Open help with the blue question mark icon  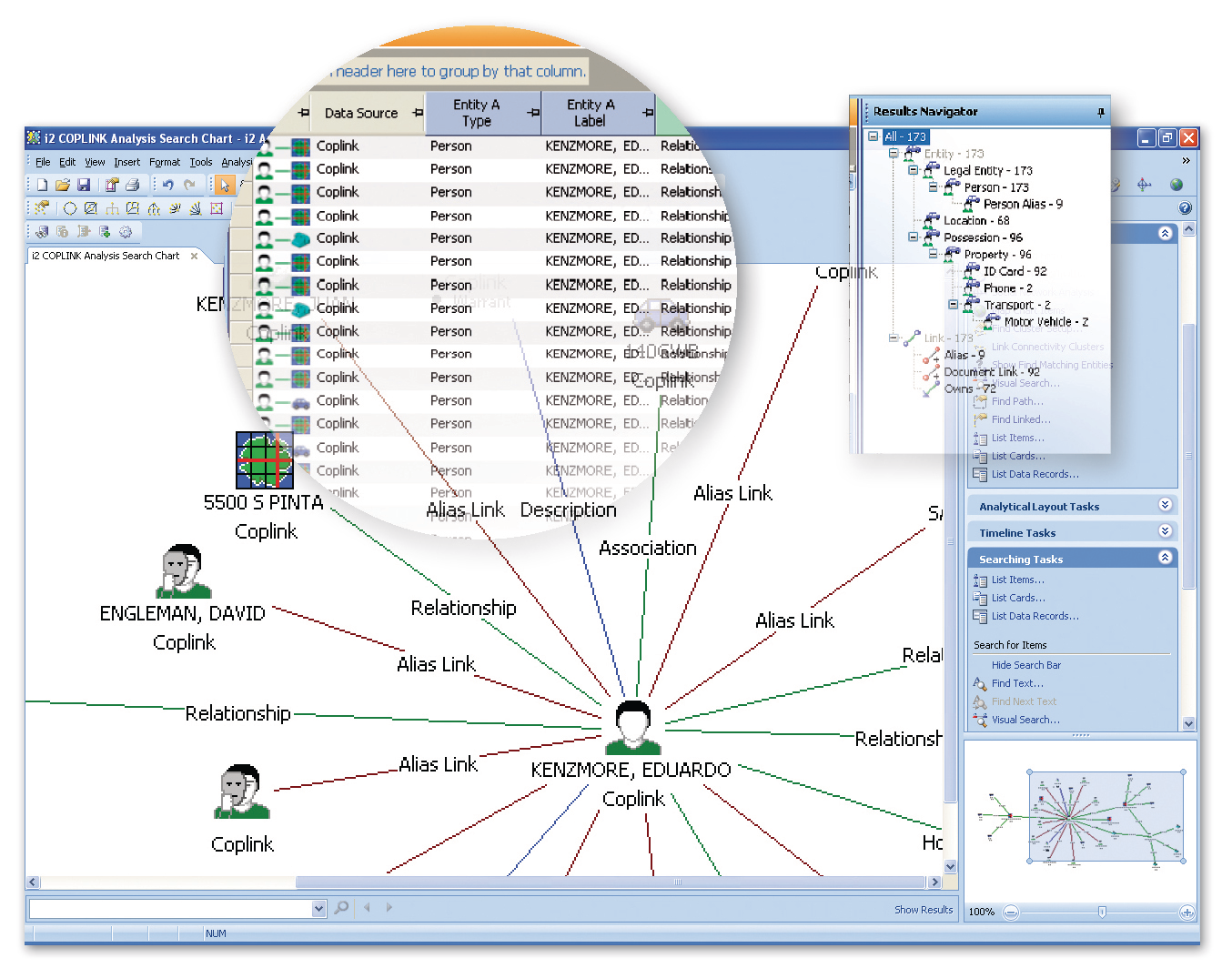pyautogui.click(x=1185, y=207)
